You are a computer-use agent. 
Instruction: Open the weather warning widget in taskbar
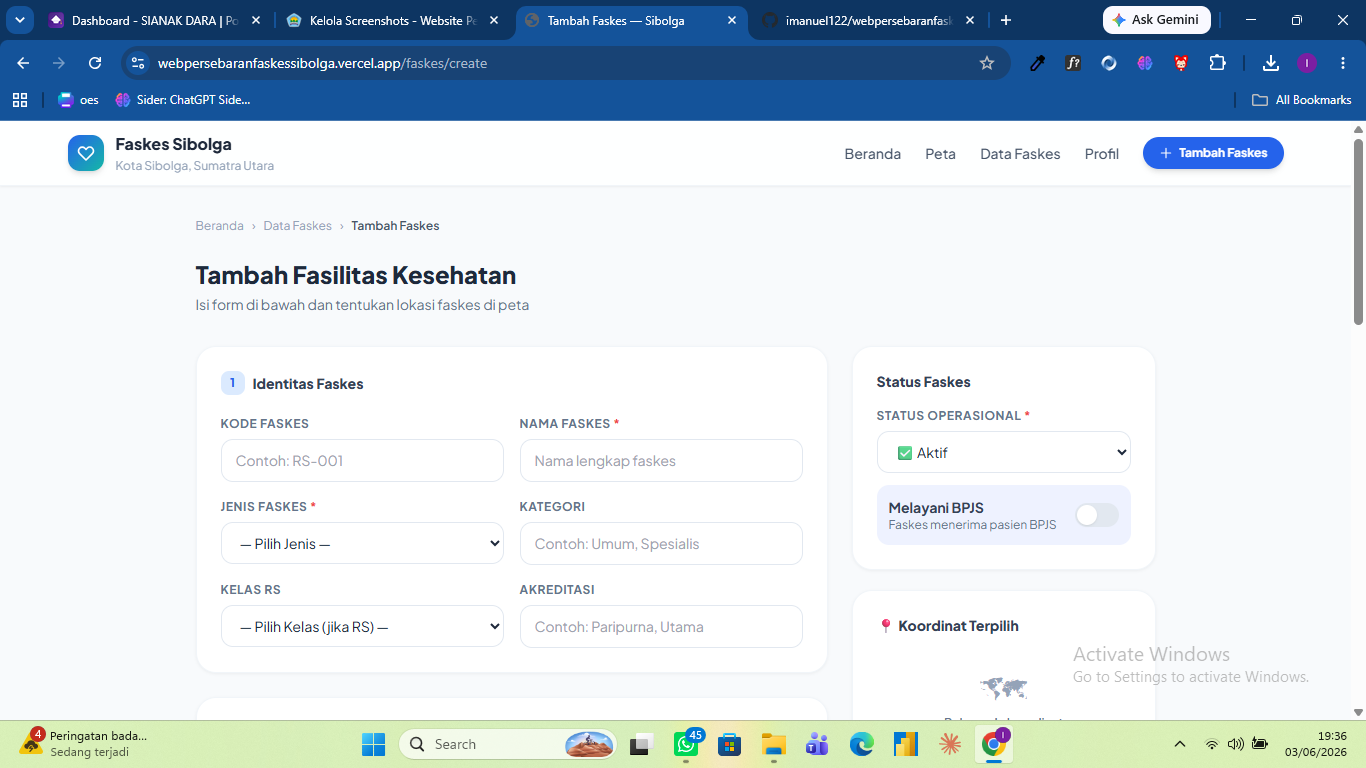click(x=82, y=743)
